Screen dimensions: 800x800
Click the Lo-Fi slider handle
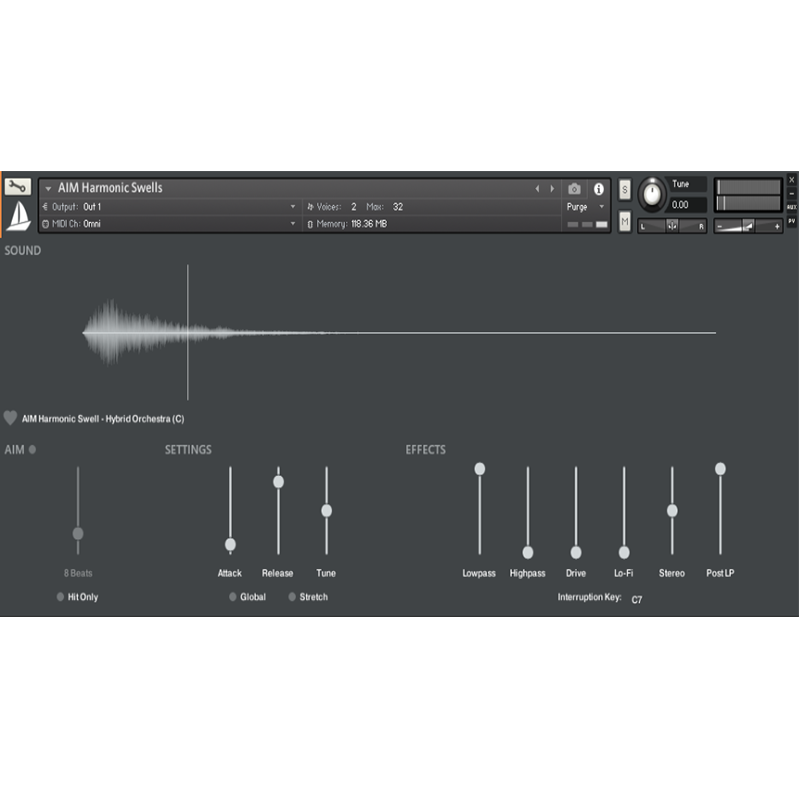point(624,552)
